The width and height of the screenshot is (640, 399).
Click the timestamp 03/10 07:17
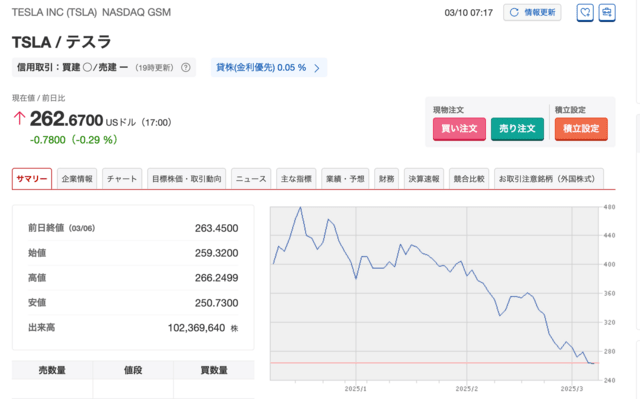coord(469,13)
